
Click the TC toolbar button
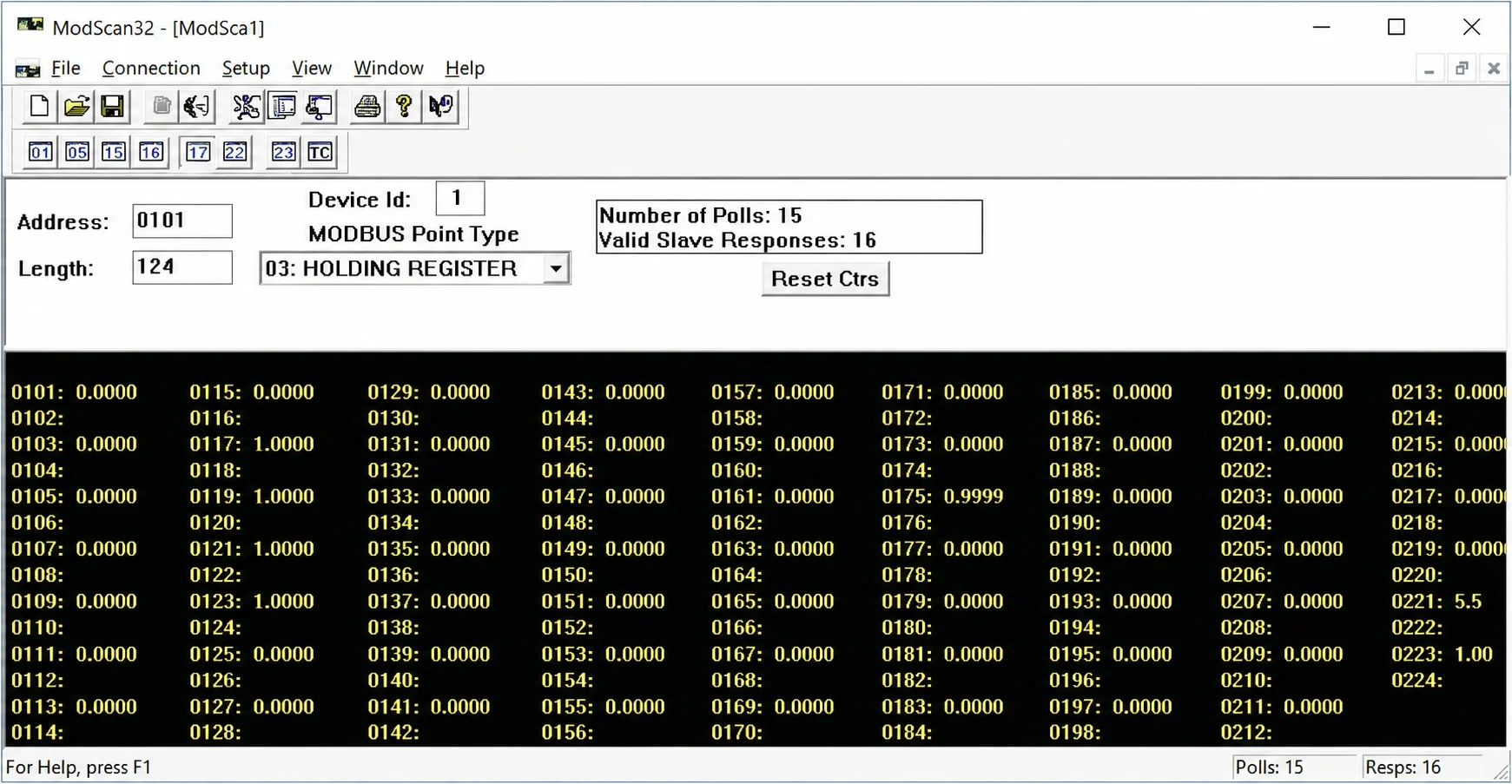click(x=320, y=152)
